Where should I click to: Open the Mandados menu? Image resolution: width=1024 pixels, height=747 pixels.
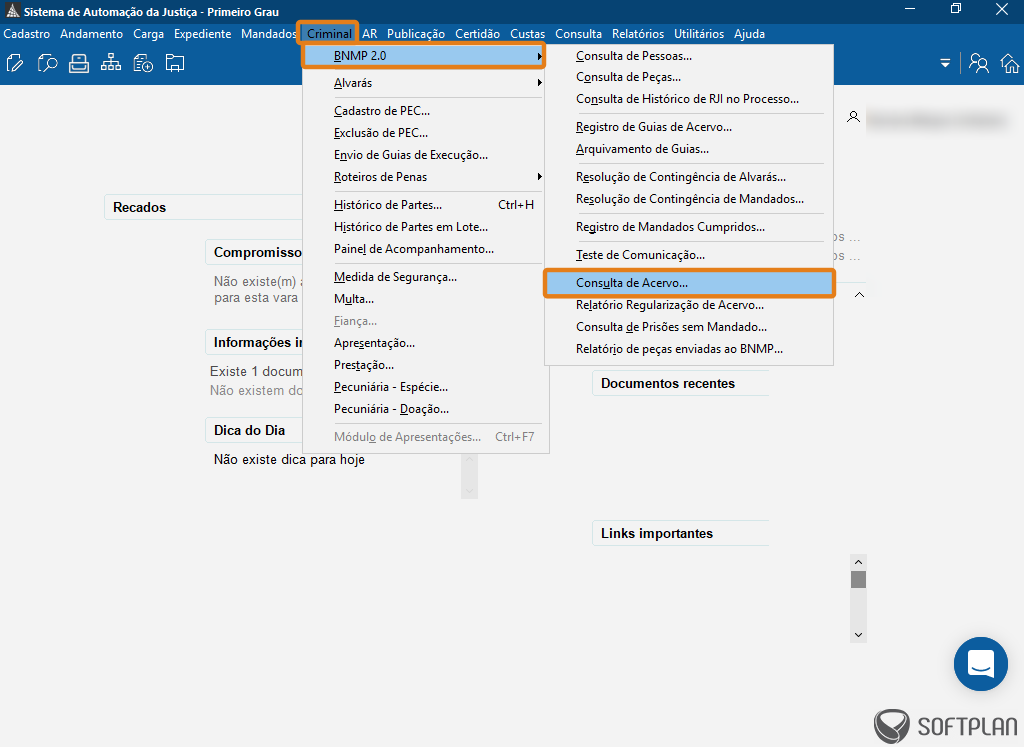(268, 34)
